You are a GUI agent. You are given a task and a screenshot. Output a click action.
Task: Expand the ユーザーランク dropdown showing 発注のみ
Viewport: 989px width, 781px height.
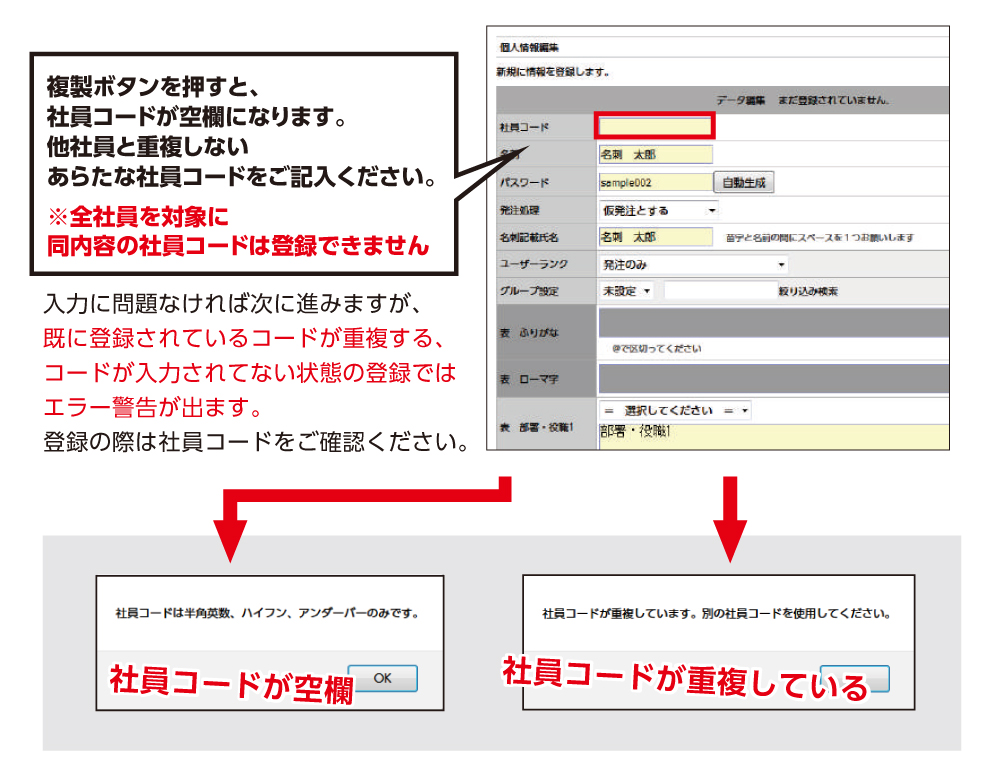pyautogui.click(x=692, y=265)
